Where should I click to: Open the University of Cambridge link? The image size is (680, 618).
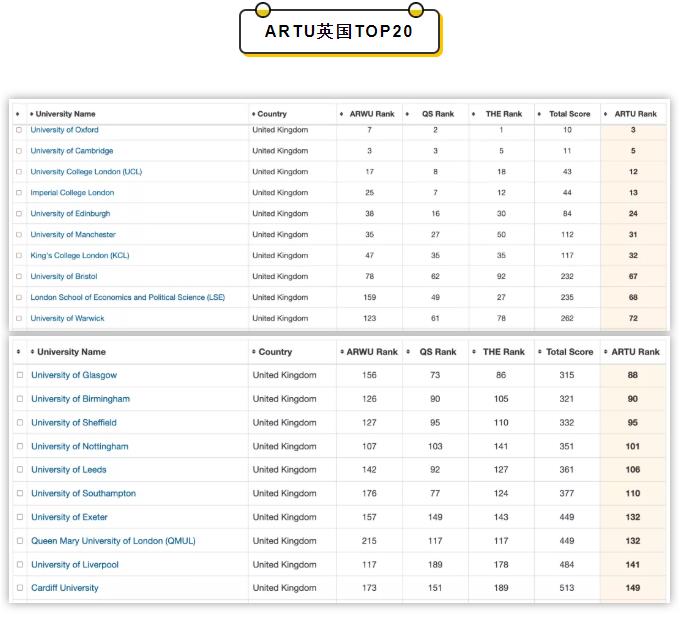pyautogui.click(x=72, y=151)
